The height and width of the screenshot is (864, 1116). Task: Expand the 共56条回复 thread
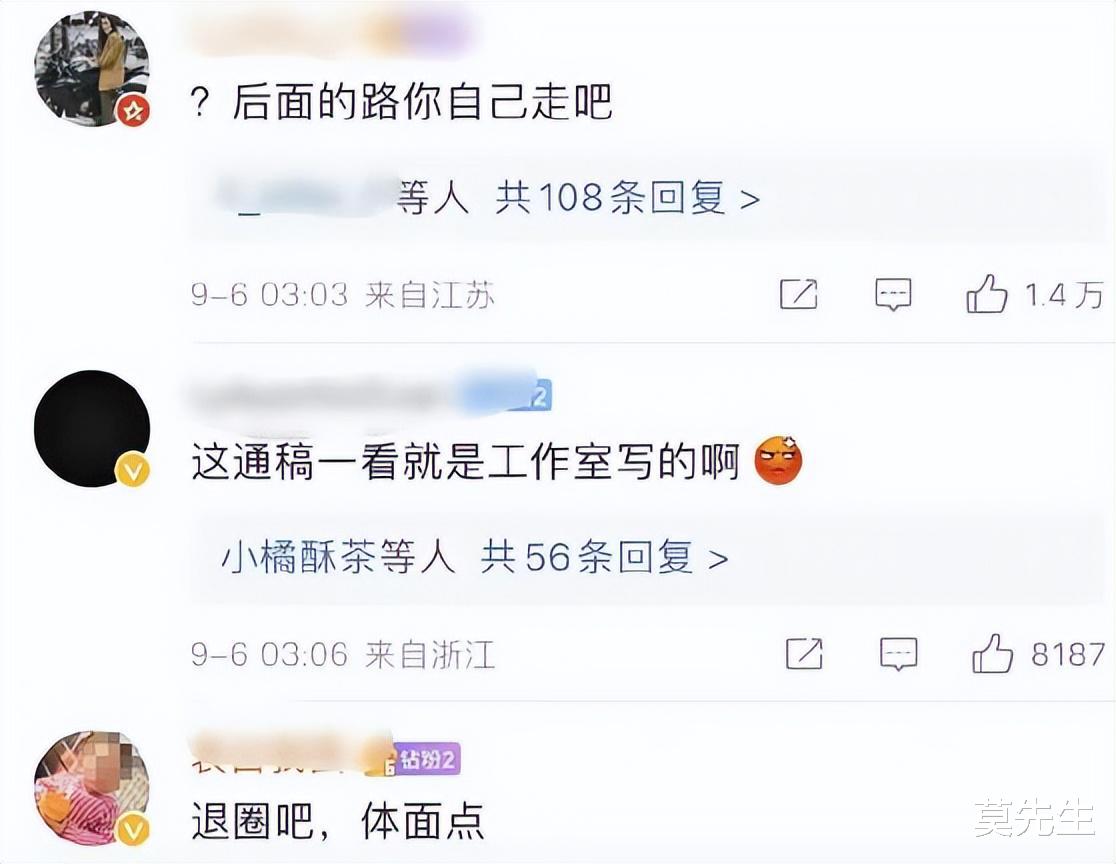pyautogui.click(x=604, y=557)
